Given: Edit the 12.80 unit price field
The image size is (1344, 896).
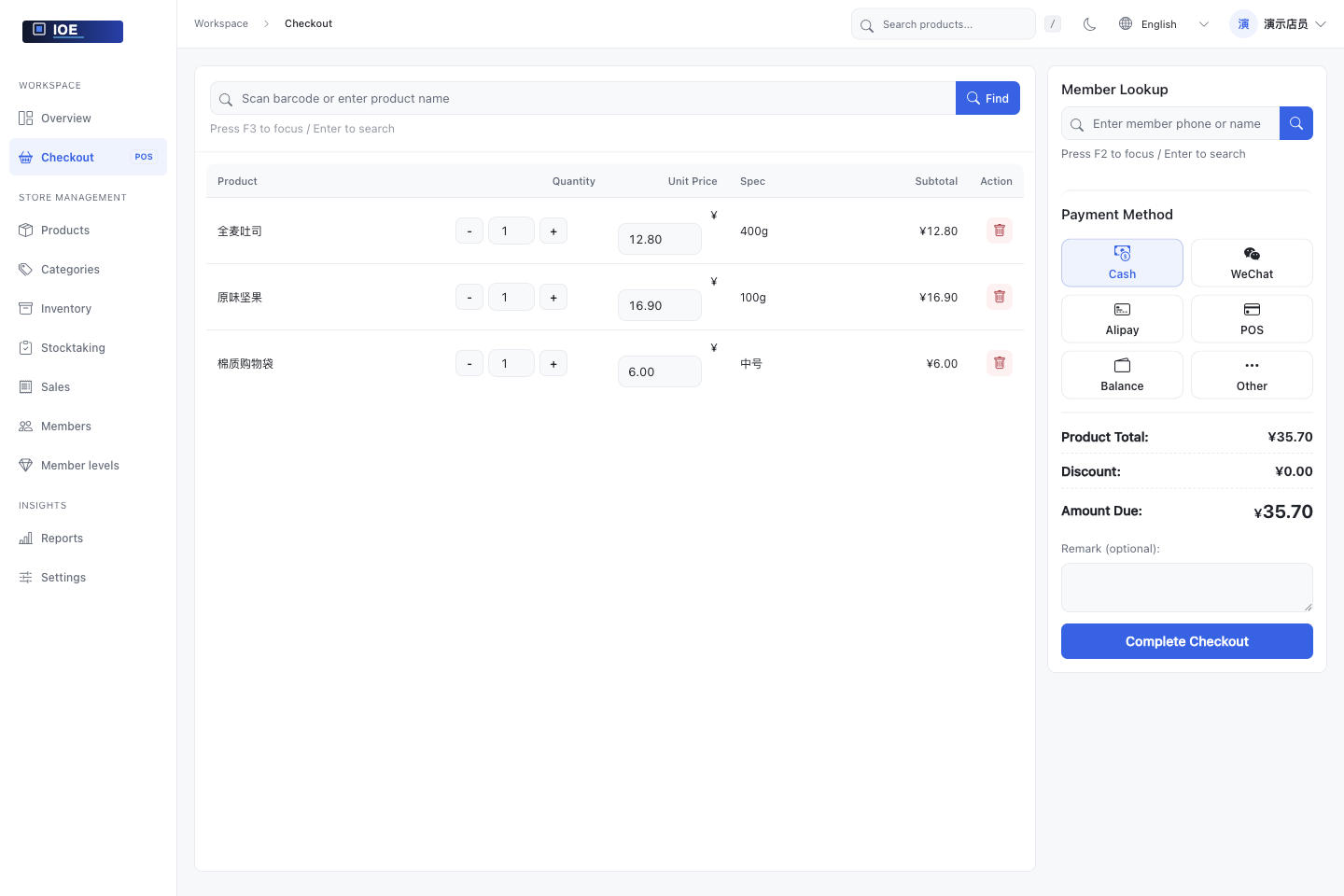Looking at the screenshot, I should click(660, 239).
